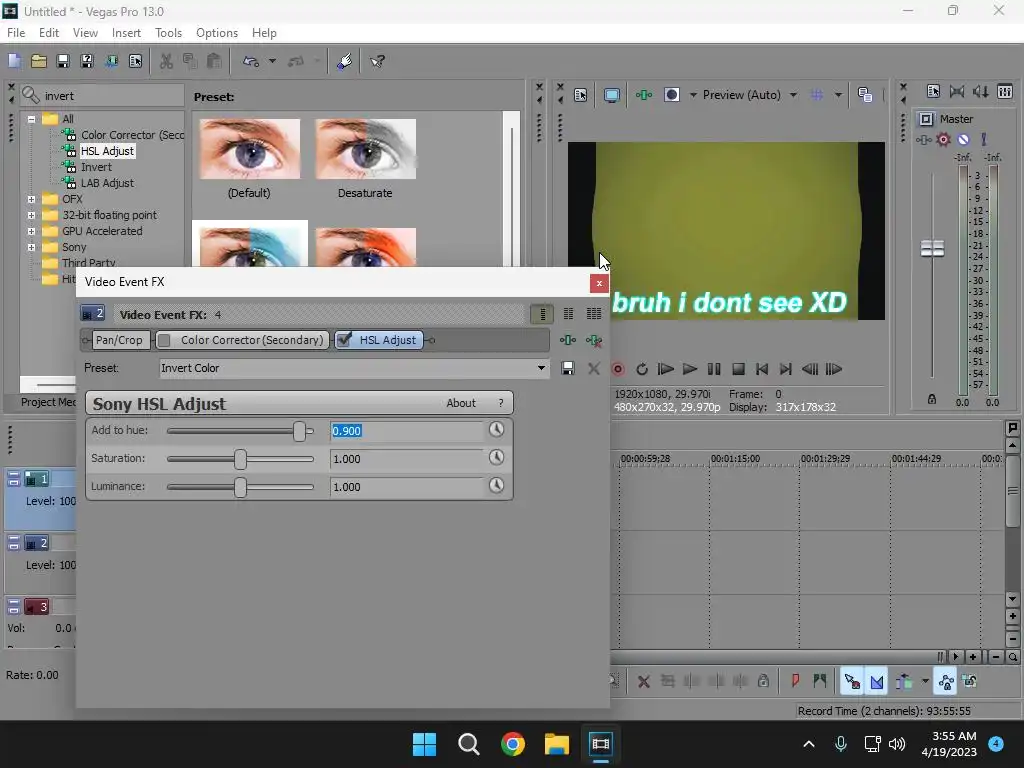The height and width of the screenshot is (768, 1024).
Task: Click the Save As icon with the question mark
Action: point(87,61)
